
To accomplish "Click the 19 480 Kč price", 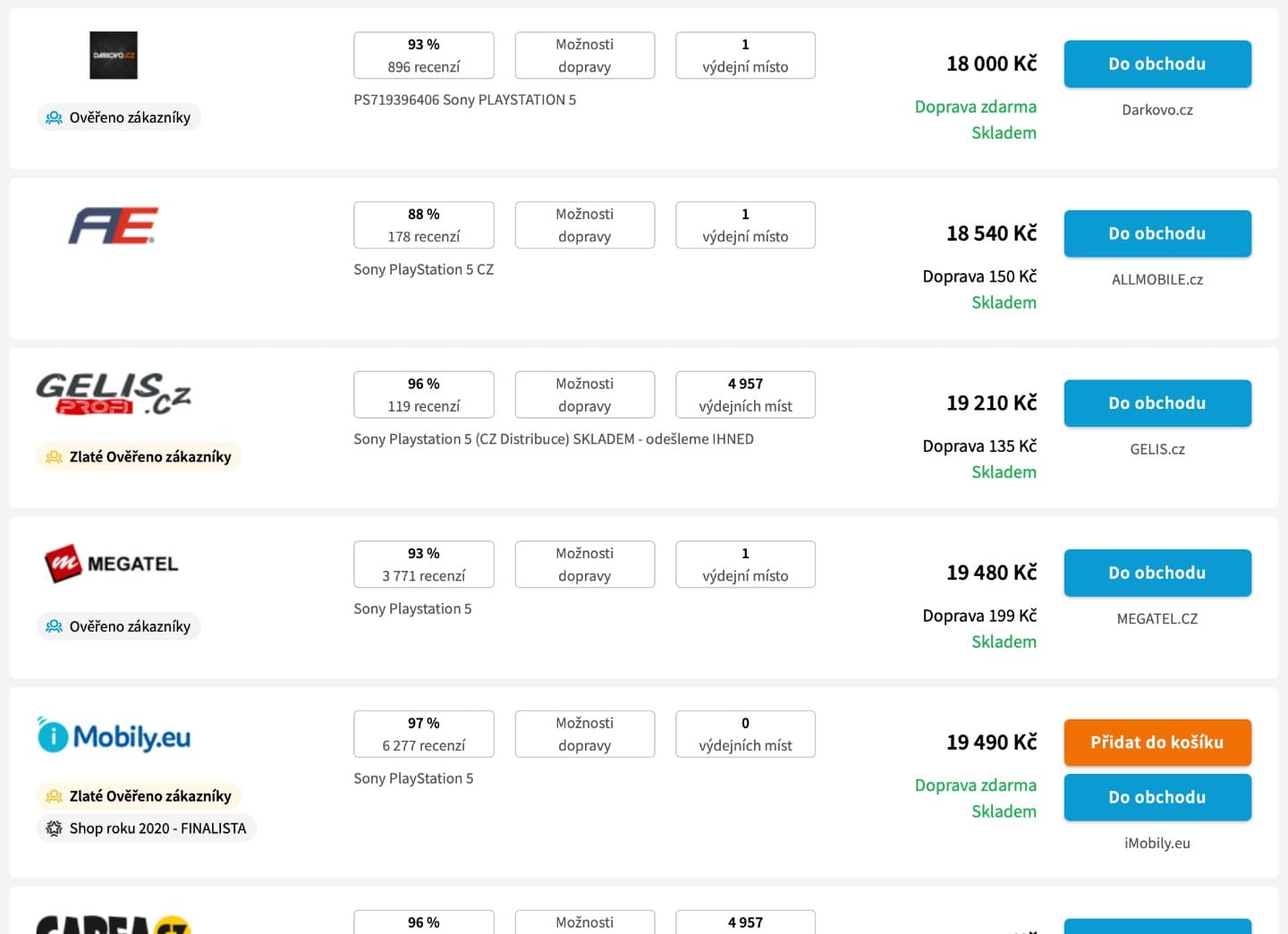I will [x=992, y=573].
